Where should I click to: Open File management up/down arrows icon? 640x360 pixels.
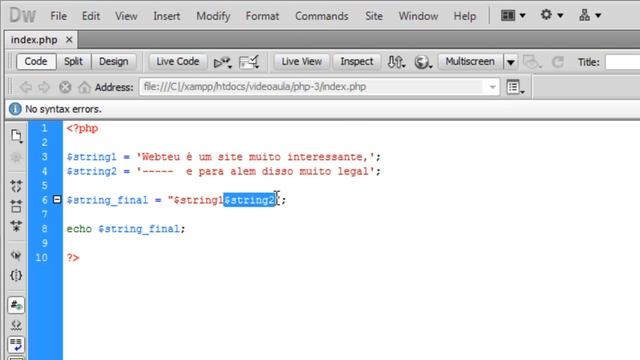click(x=396, y=62)
